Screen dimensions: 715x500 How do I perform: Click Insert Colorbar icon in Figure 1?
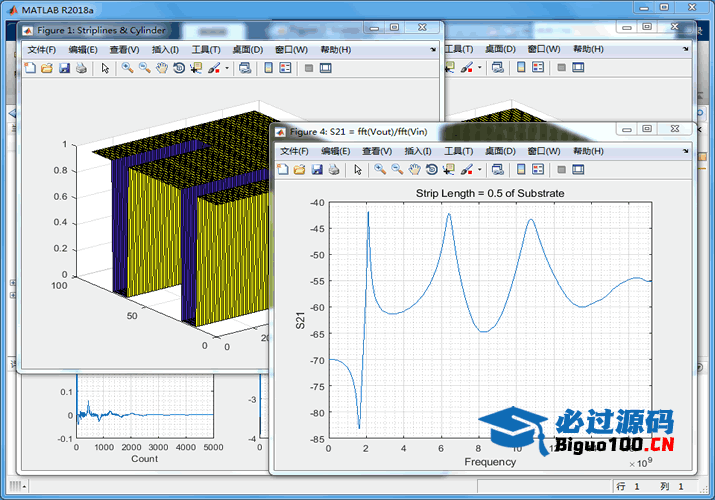269,68
